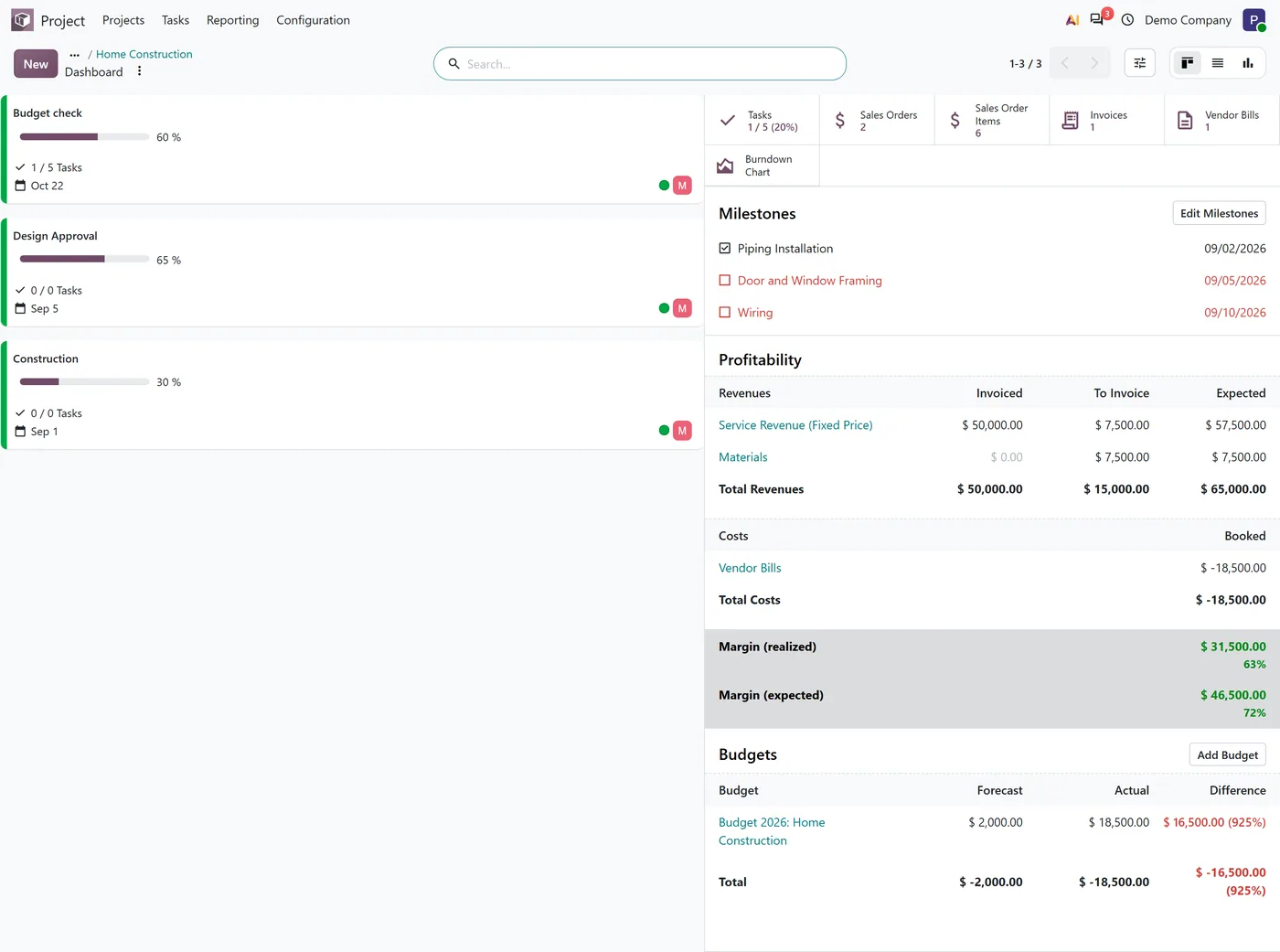Viewport: 1280px width, 952px height.
Task: Click the Design Approval assignee avatar
Action: (x=682, y=308)
